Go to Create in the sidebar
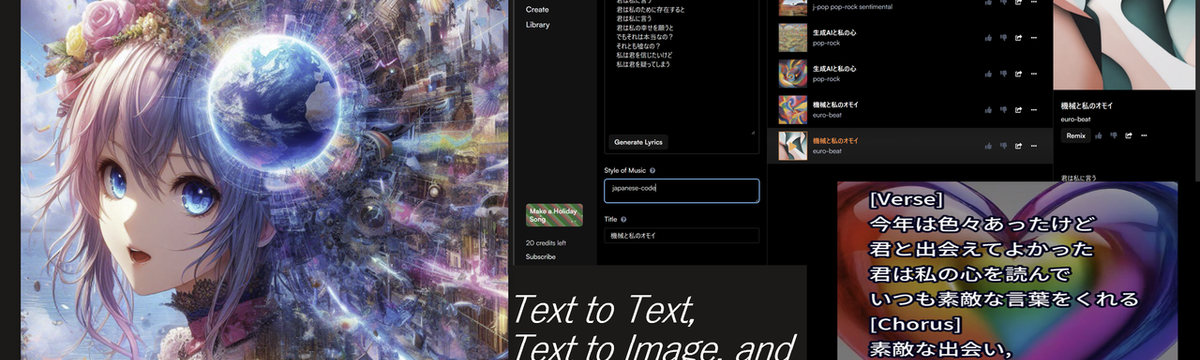 pyautogui.click(x=537, y=9)
